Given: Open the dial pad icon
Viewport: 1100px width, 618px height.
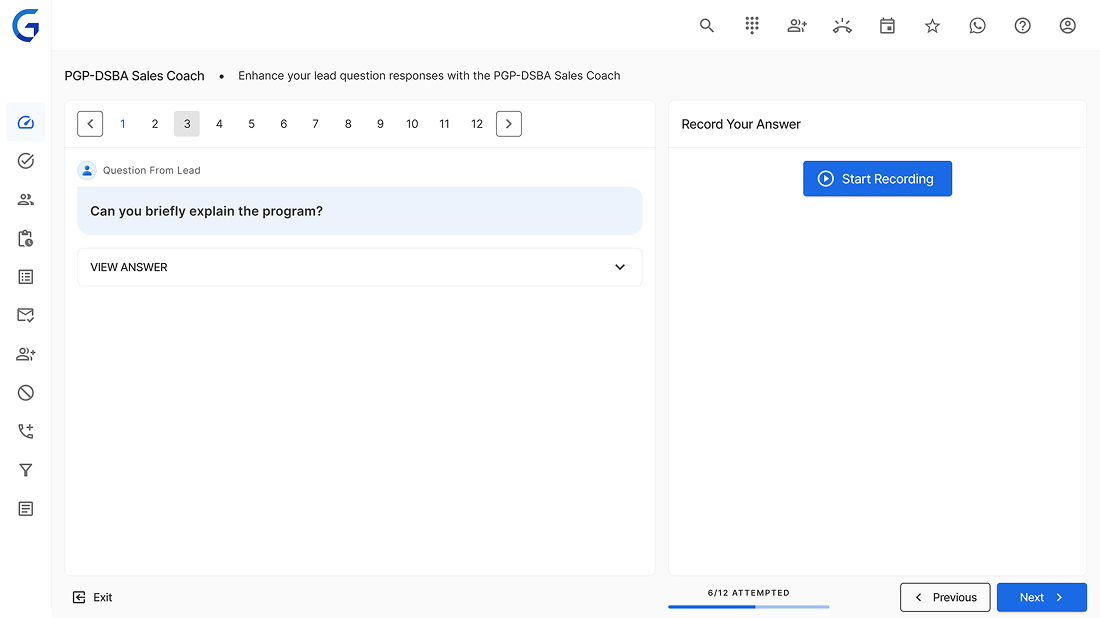Looking at the screenshot, I should (752, 26).
